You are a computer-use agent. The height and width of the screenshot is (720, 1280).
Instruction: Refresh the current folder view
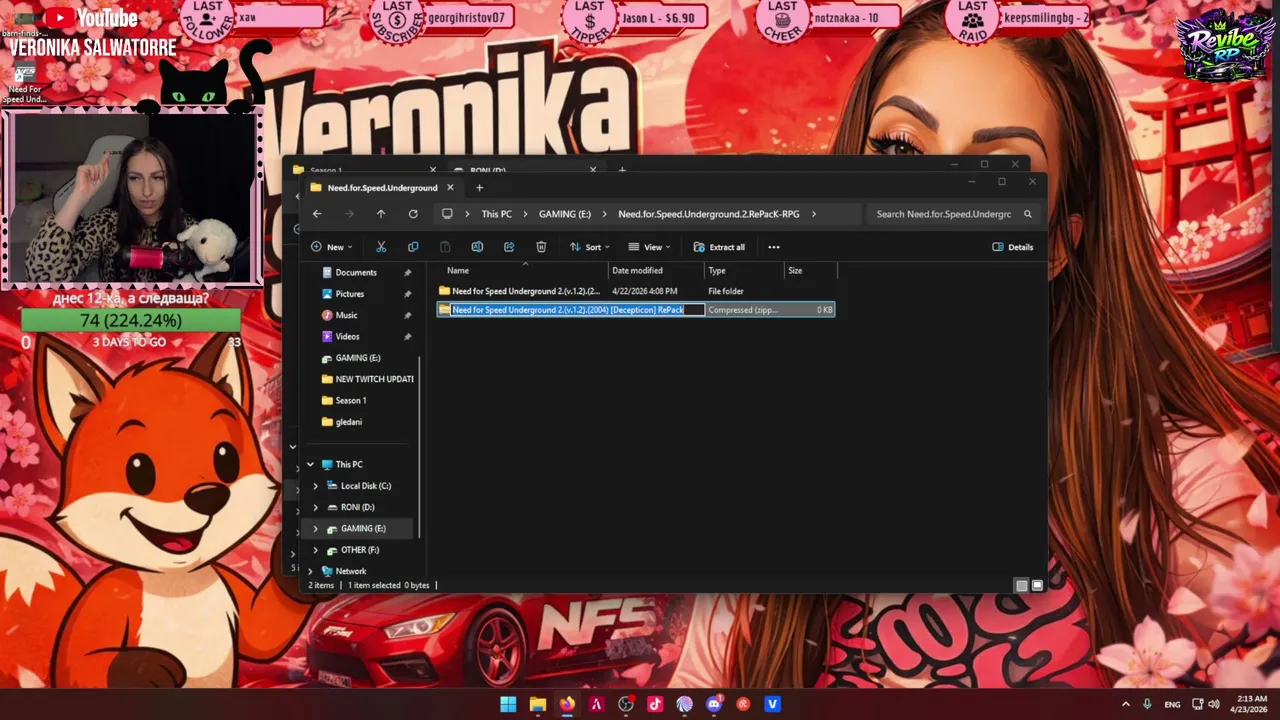click(x=413, y=214)
